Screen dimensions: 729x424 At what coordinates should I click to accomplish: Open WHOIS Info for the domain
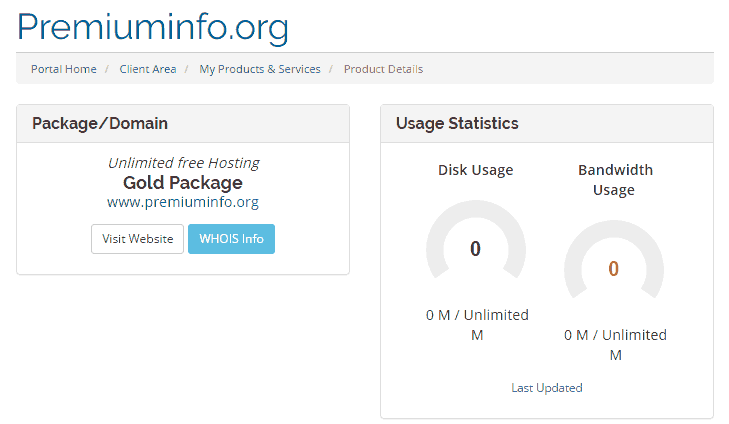pyautogui.click(x=232, y=239)
